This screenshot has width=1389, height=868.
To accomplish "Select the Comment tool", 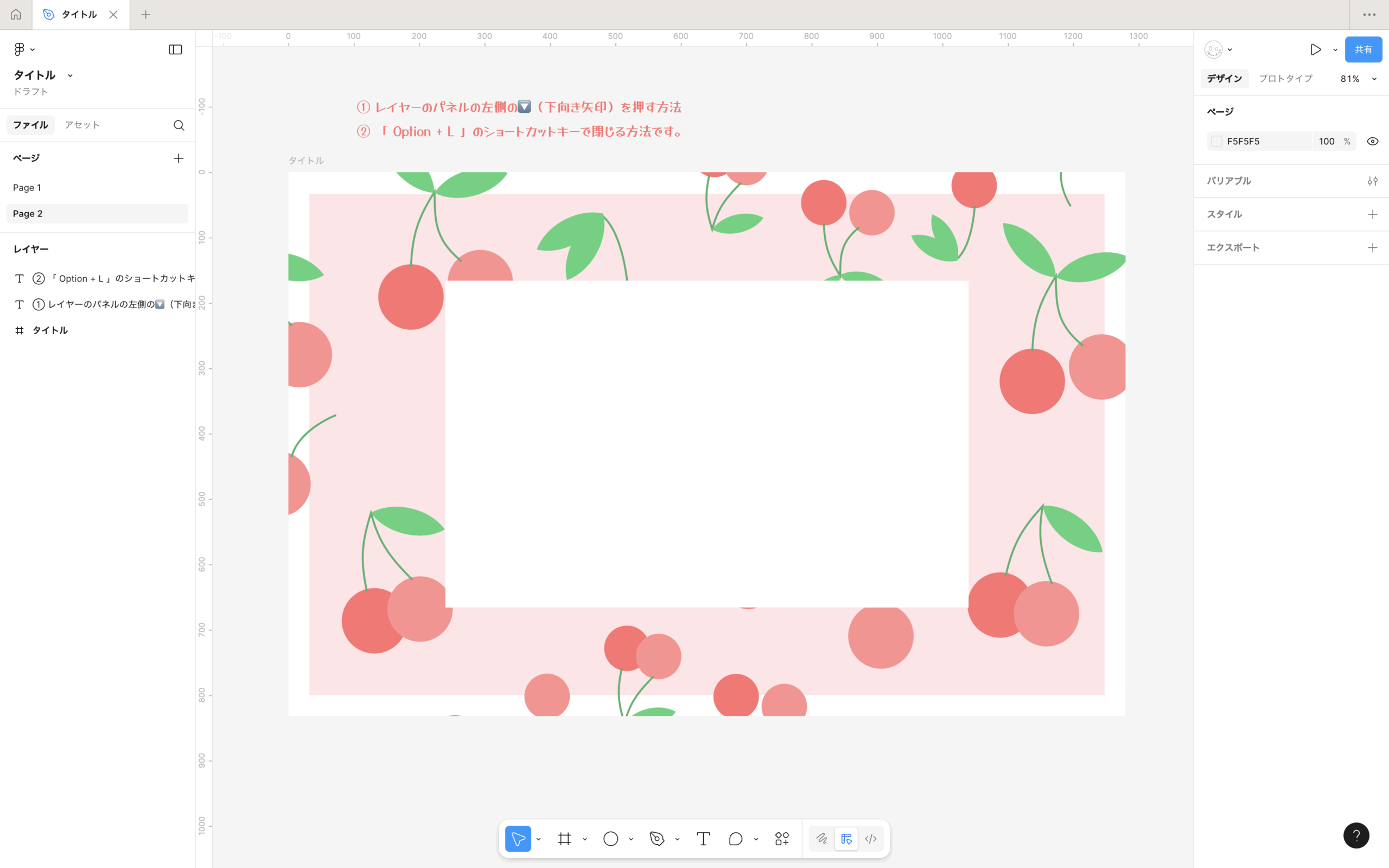I will 735,839.
